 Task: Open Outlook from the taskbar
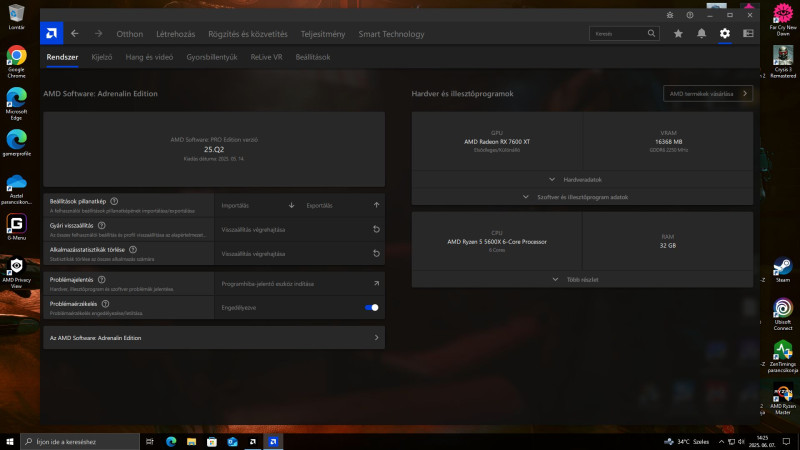[x=232, y=441]
